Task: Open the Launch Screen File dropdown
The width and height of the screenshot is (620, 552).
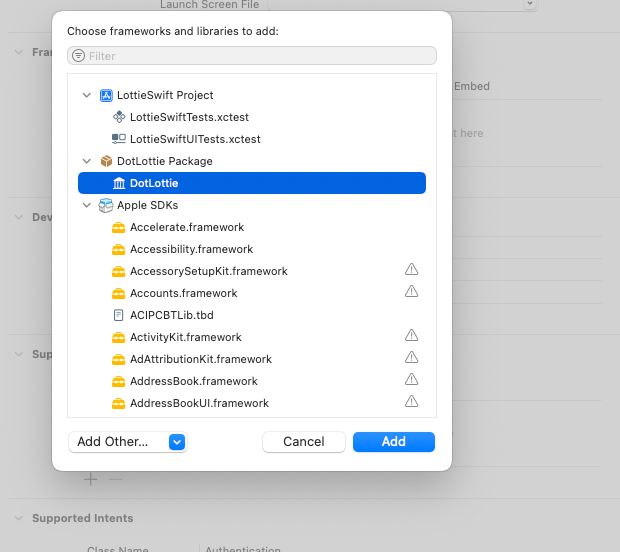Action: tap(530, 4)
